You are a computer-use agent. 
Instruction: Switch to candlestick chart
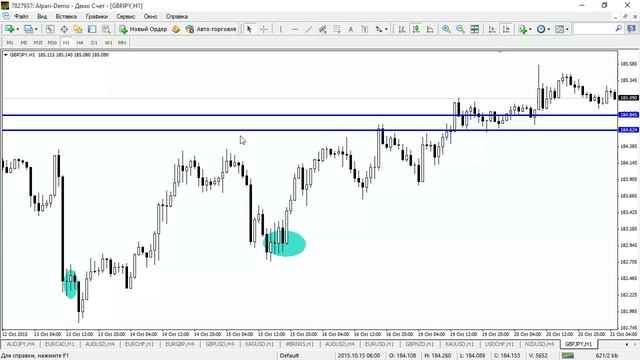pos(416,29)
